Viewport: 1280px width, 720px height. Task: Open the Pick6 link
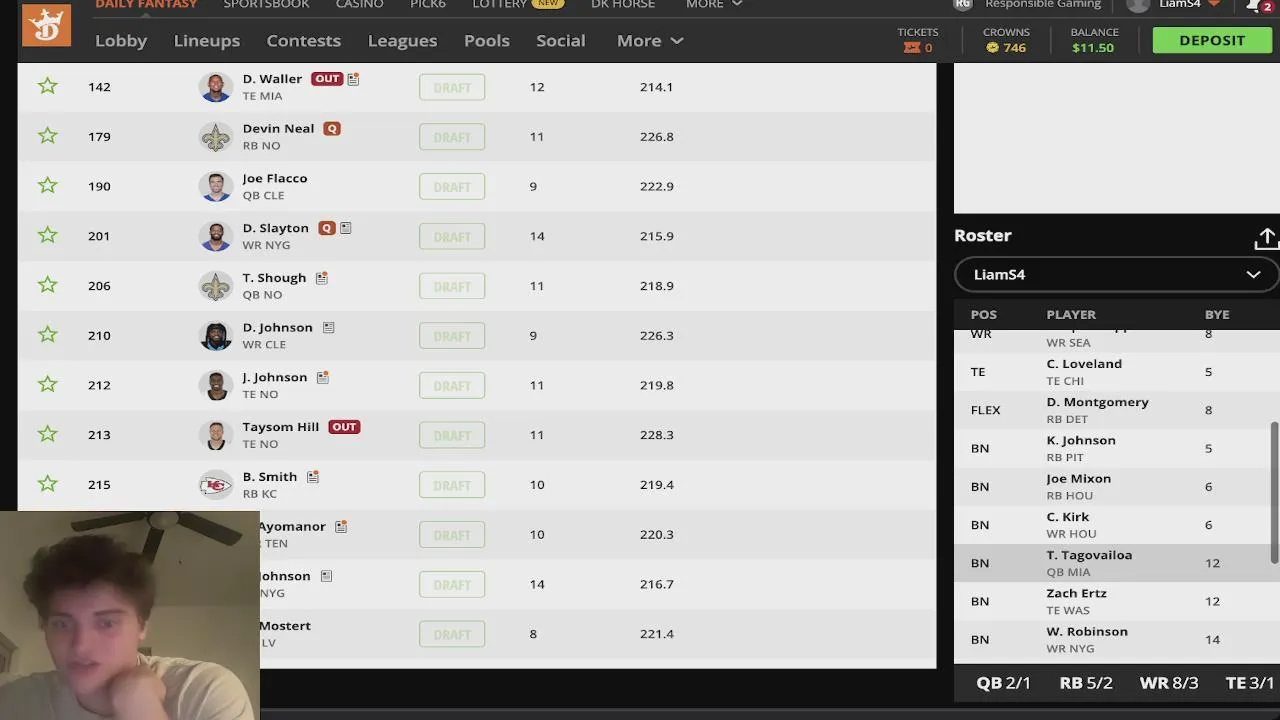(x=428, y=4)
